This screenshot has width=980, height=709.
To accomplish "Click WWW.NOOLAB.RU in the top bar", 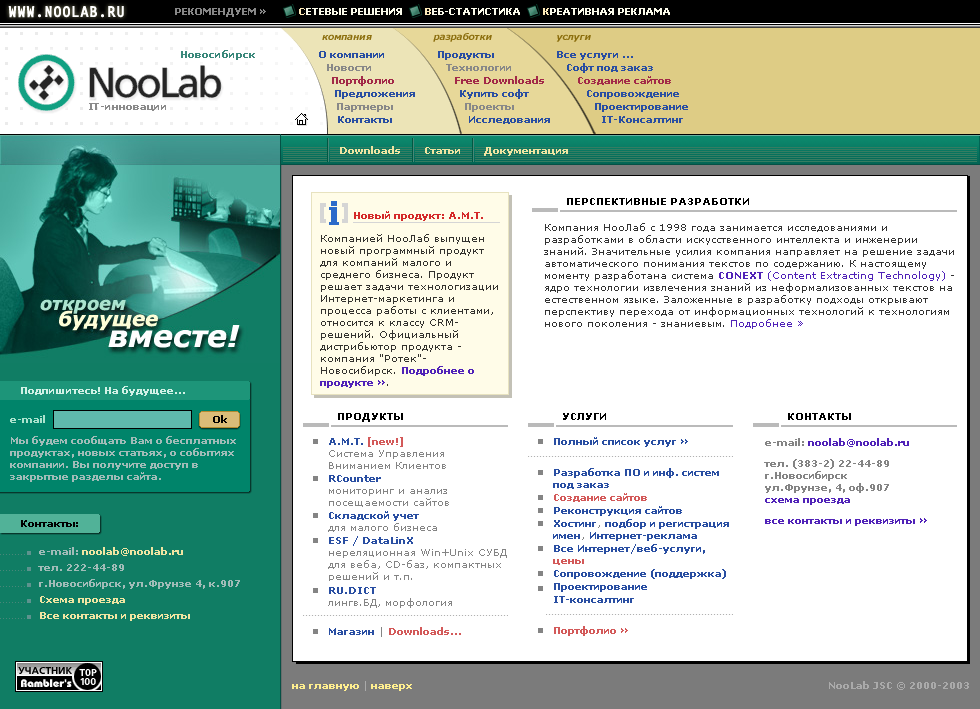I will (x=66, y=11).
